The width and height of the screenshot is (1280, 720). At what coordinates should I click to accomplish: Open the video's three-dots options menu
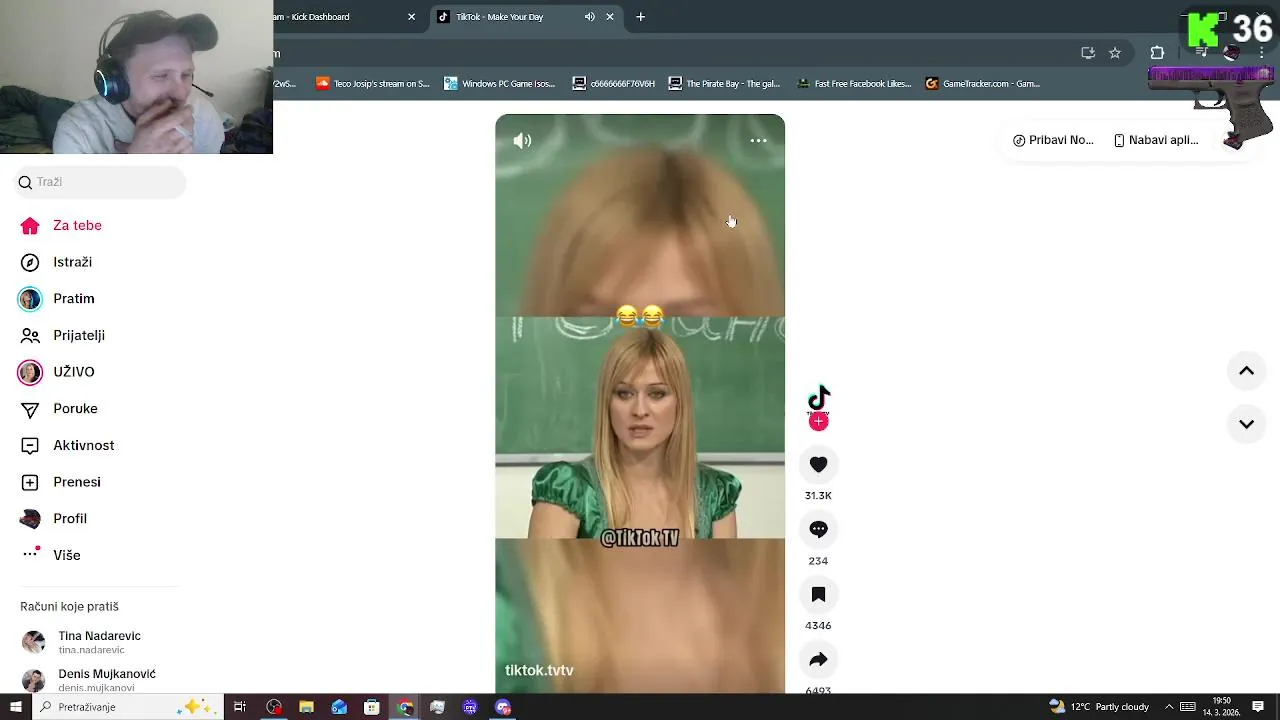pyautogui.click(x=758, y=141)
